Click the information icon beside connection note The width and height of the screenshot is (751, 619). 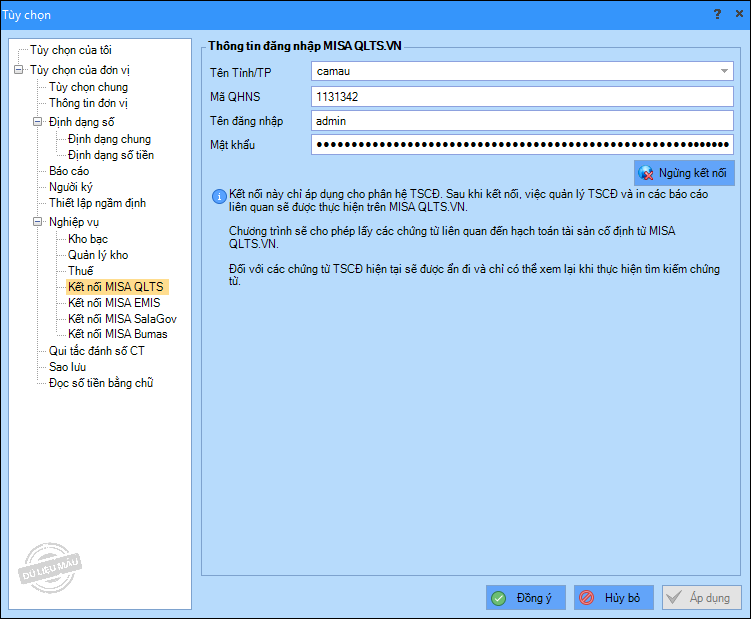pos(219,196)
